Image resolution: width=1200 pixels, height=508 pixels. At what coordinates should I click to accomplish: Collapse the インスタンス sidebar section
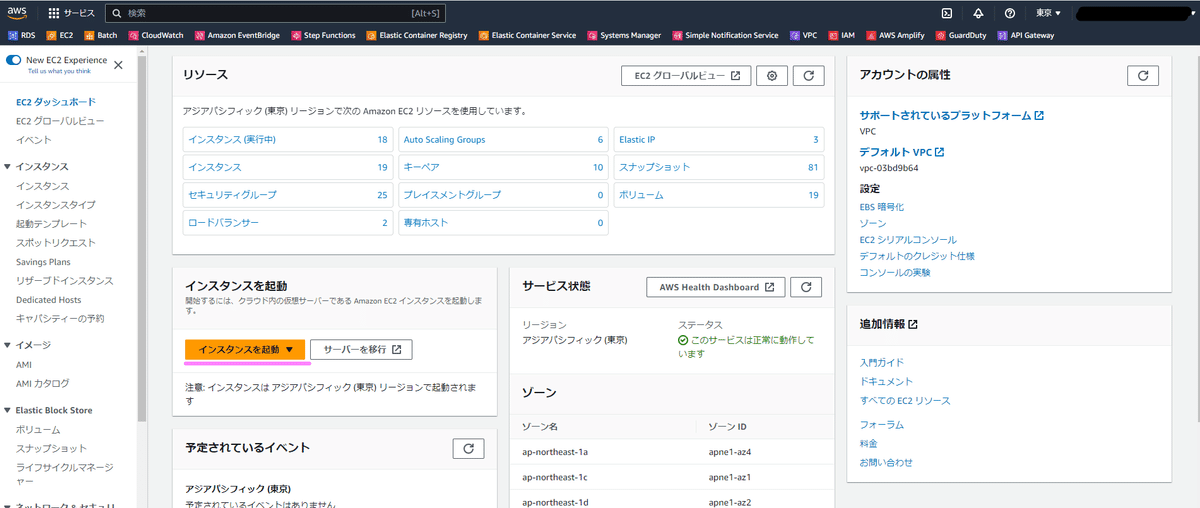click(9, 167)
